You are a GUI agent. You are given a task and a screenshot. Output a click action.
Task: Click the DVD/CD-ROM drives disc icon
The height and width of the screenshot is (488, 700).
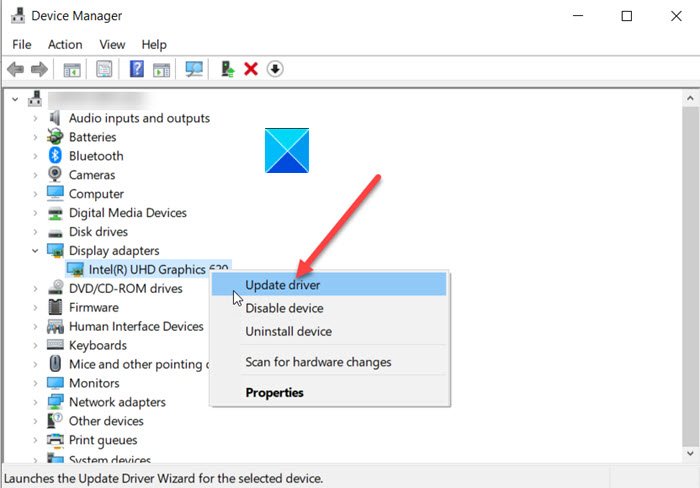point(55,288)
